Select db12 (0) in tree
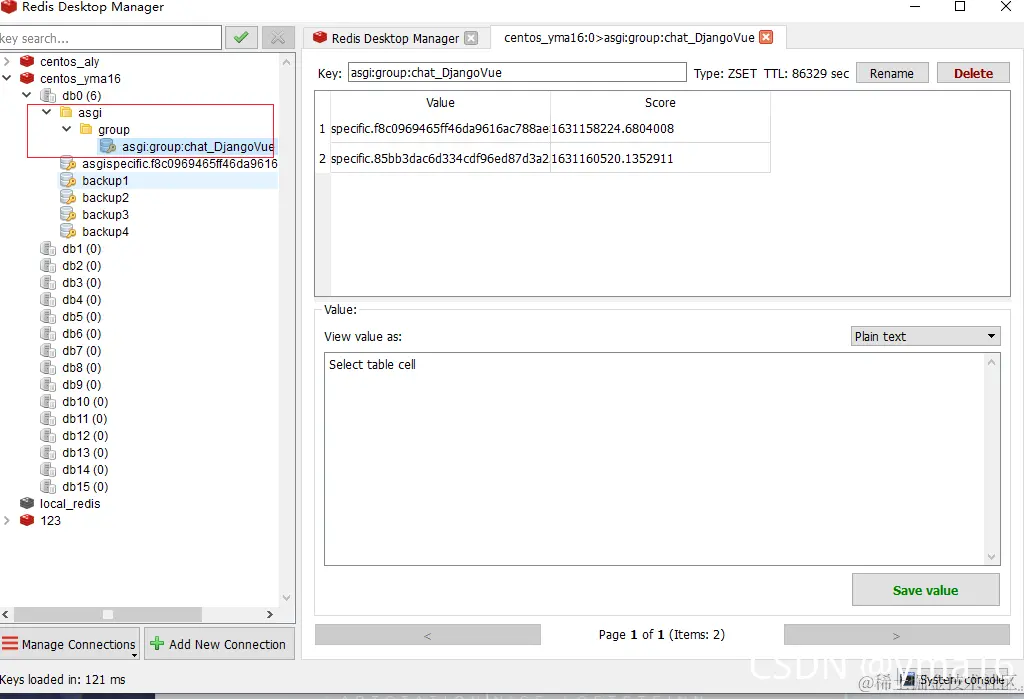 pos(85,435)
